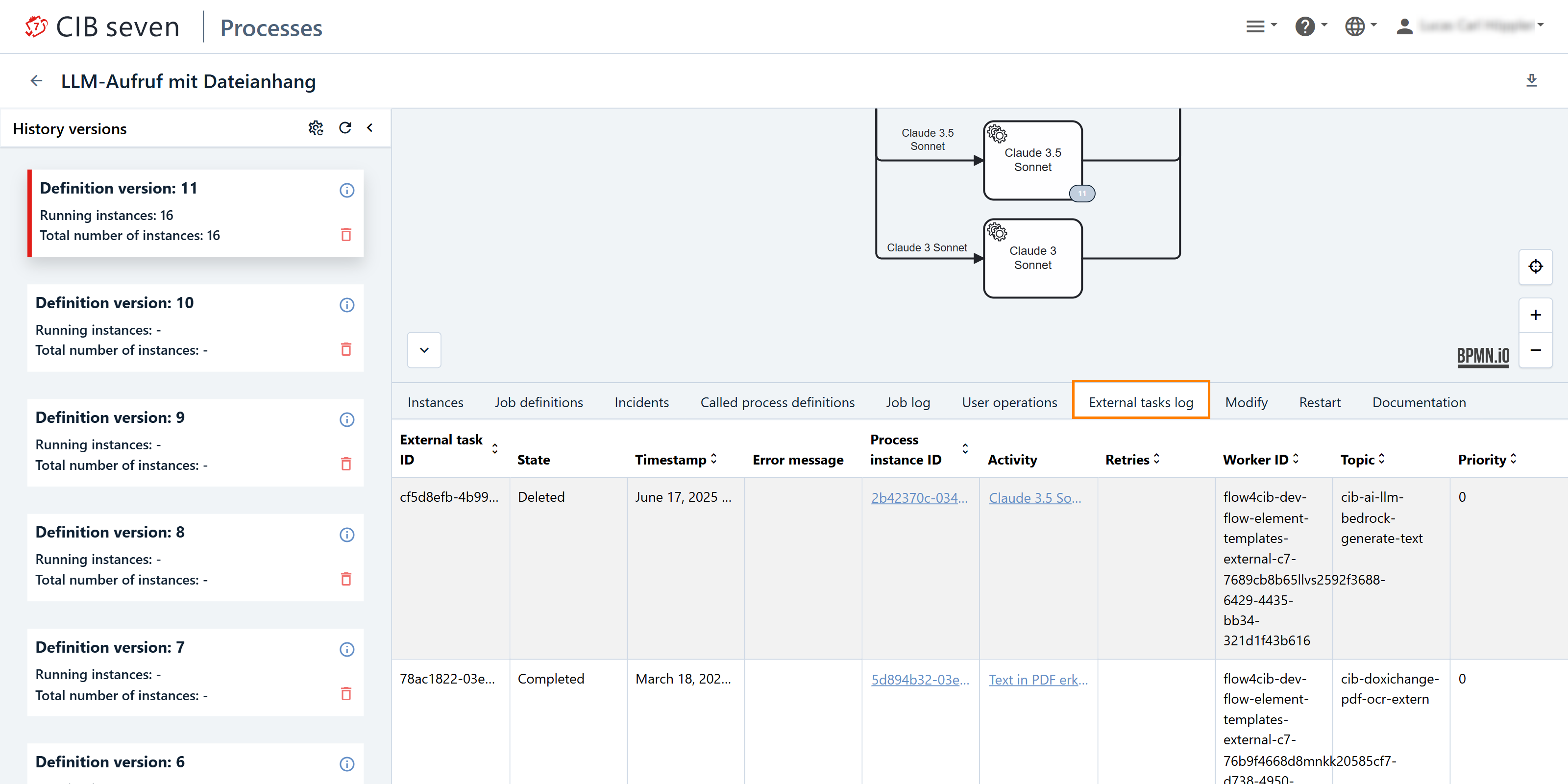The image size is (1568, 784).
Task: Reset diagram viewport with crosshair icon
Action: [1535, 267]
